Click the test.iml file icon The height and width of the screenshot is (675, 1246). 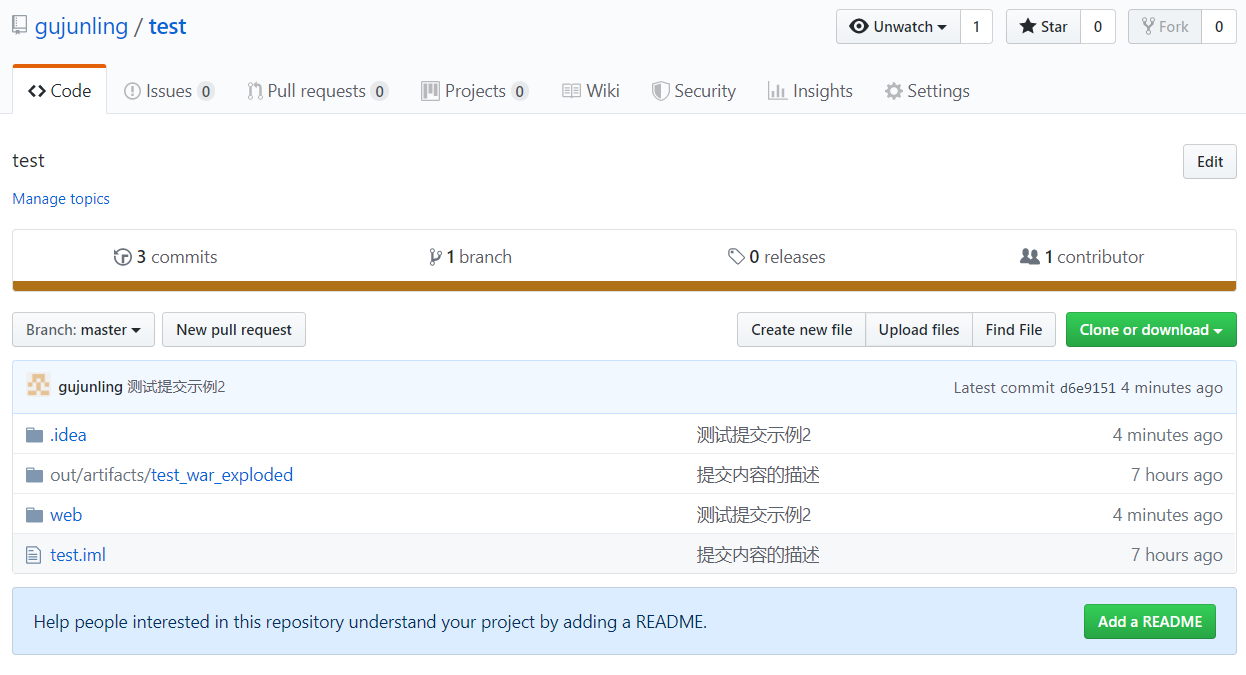34,555
